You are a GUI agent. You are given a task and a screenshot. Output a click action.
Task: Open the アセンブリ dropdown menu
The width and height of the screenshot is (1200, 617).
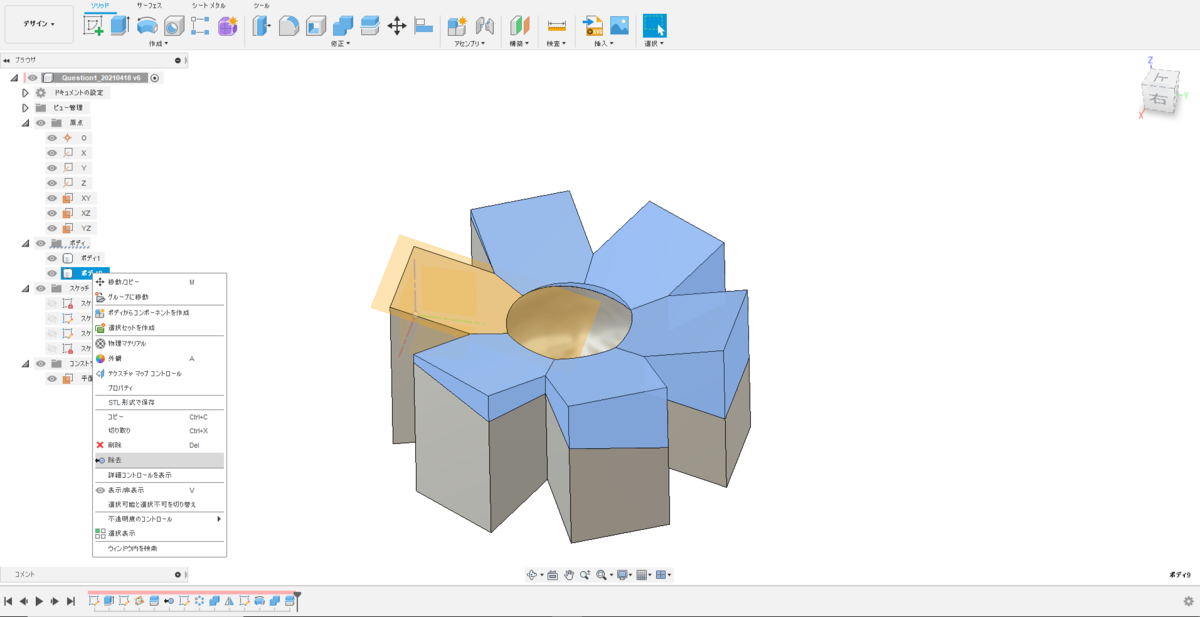tap(469, 44)
